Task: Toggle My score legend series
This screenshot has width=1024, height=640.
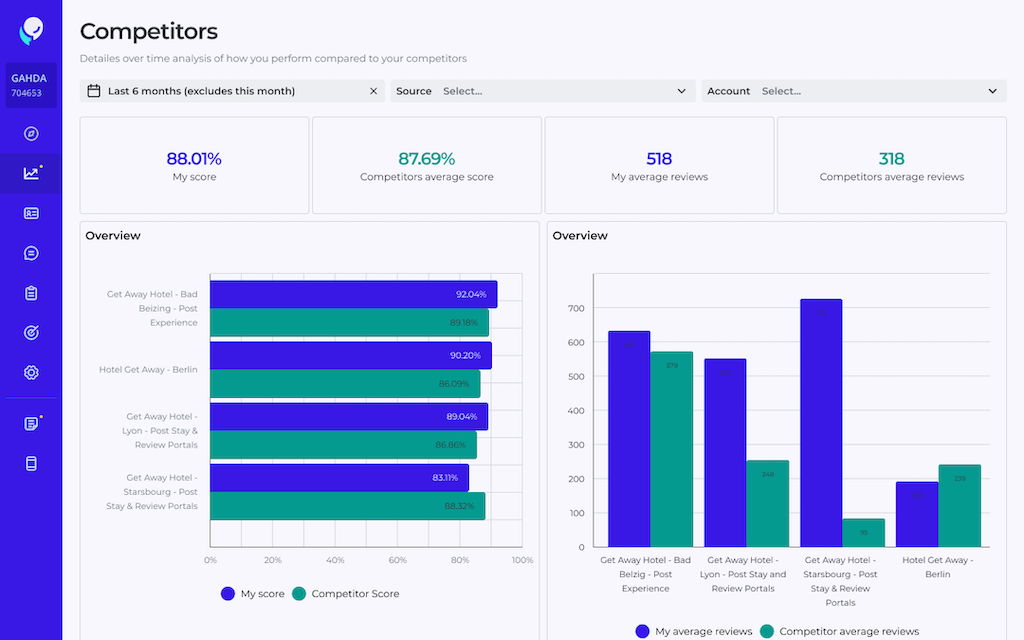Action: 253,594
